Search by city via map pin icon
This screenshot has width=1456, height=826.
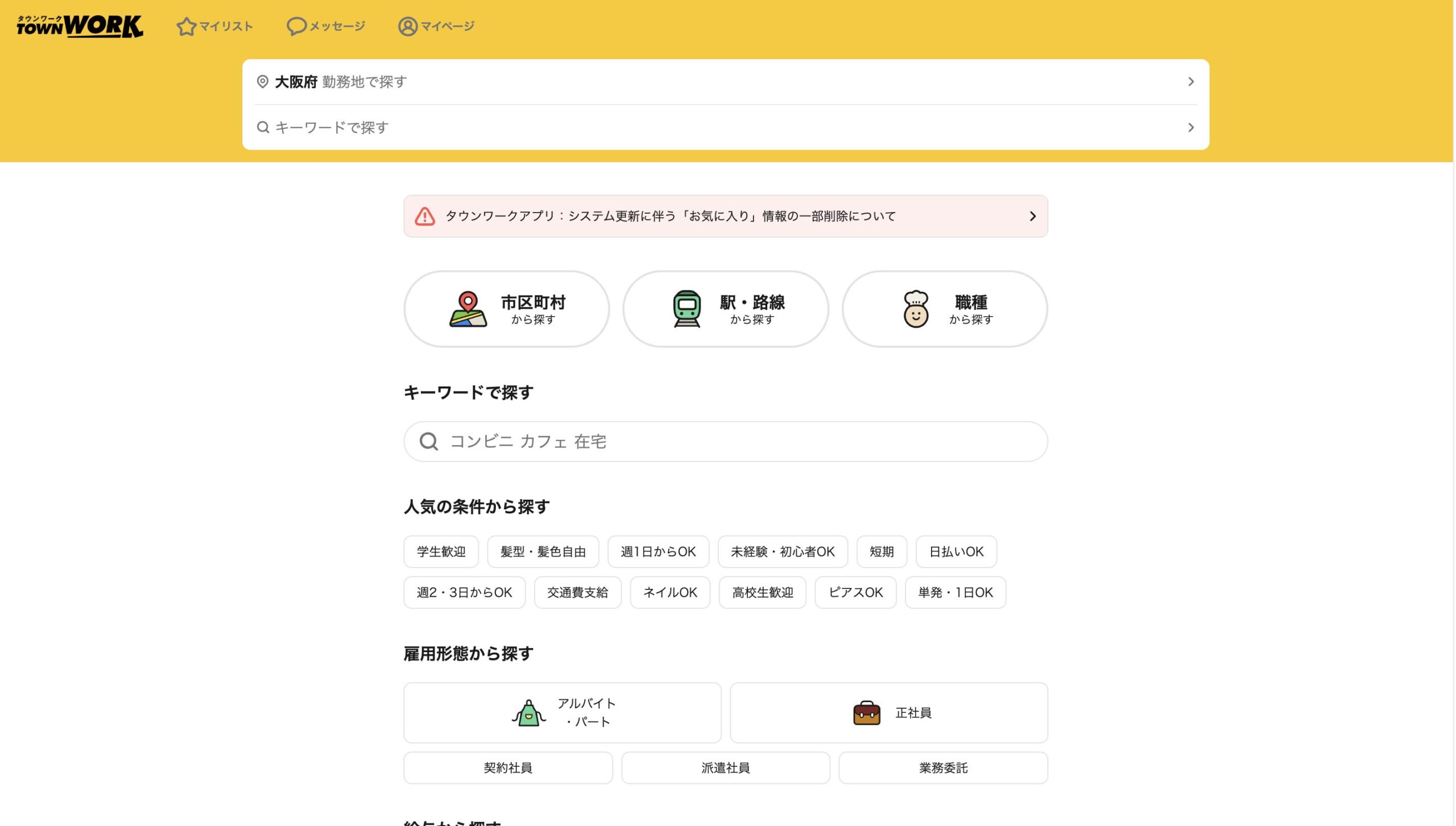coord(468,309)
